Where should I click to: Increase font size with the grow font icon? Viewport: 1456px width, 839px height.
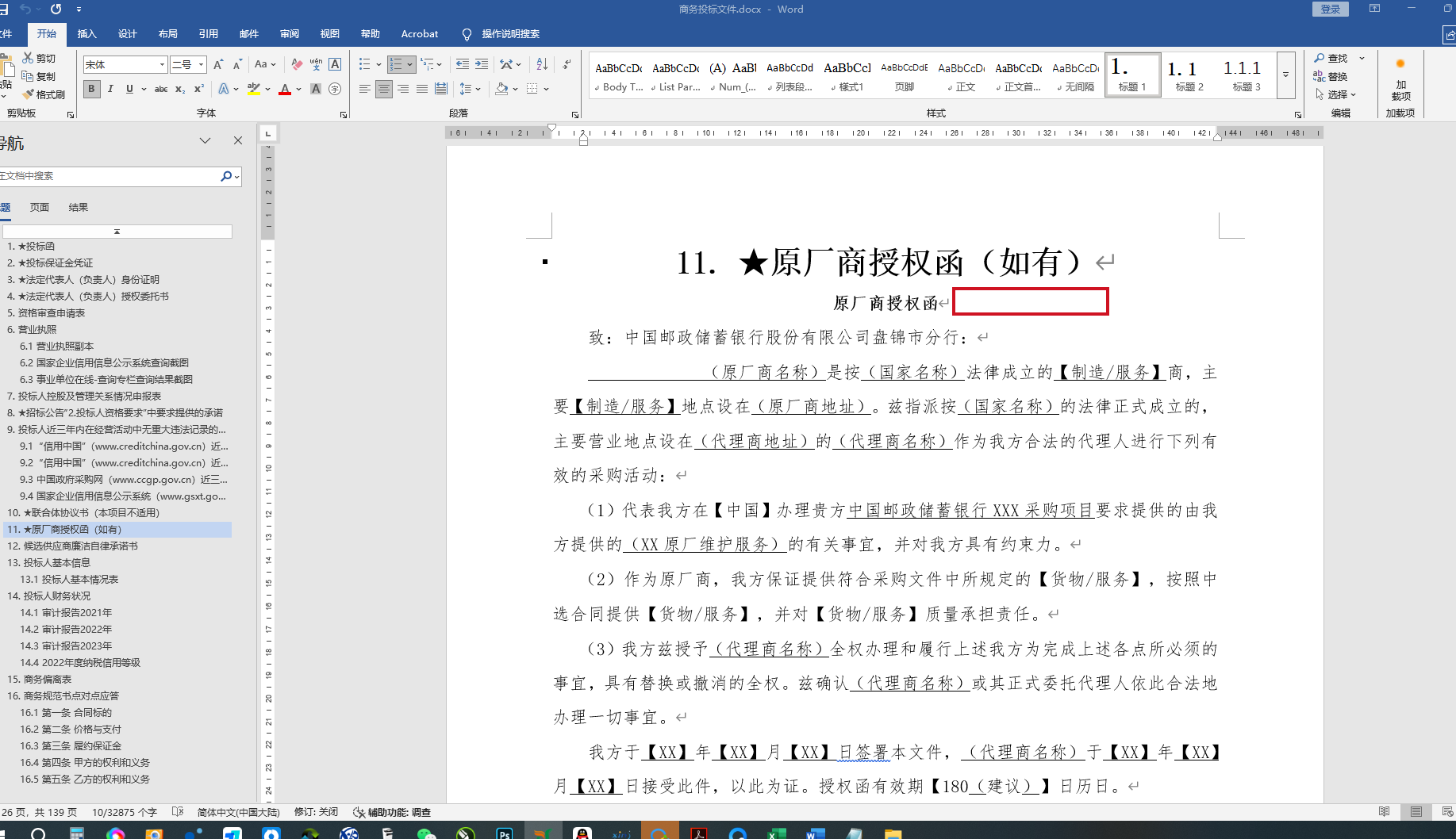coord(218,64)
